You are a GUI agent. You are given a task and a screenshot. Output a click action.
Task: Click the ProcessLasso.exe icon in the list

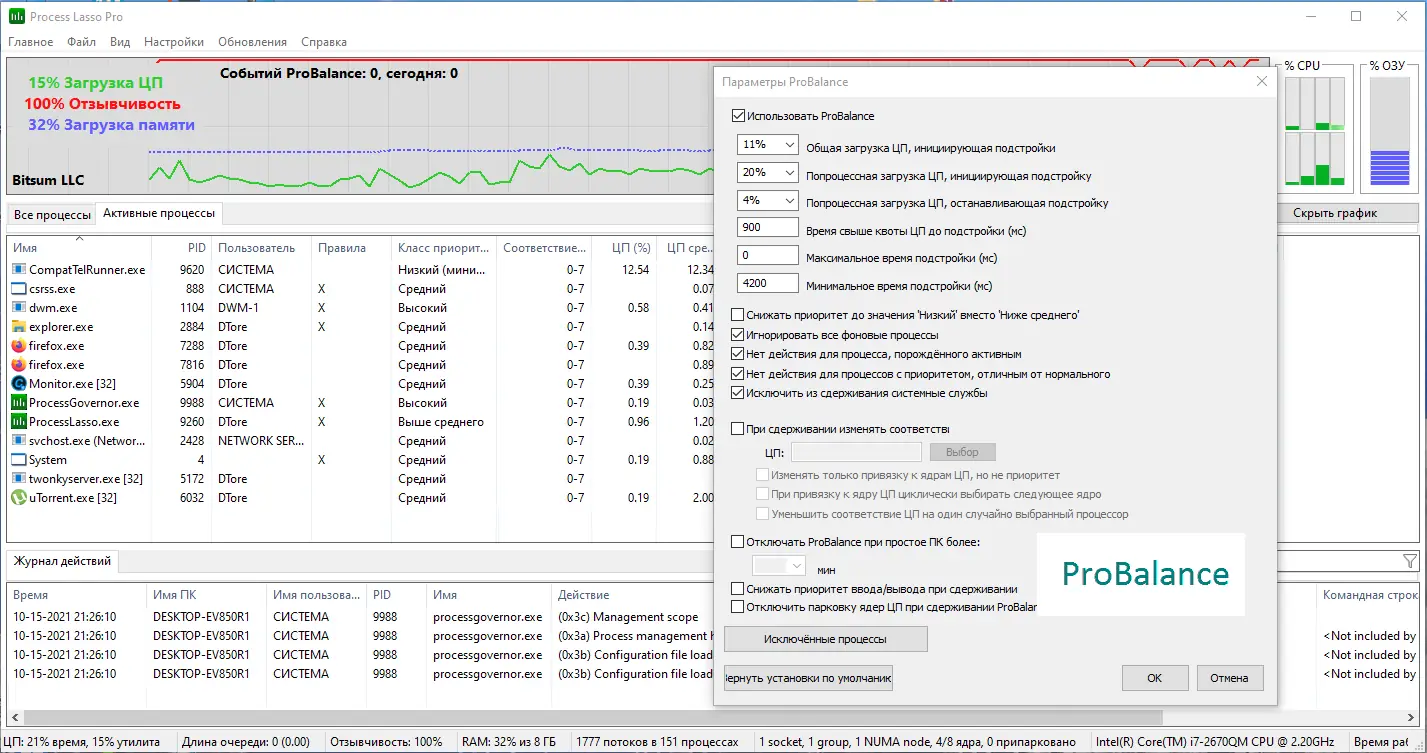(x=19, y=422)
